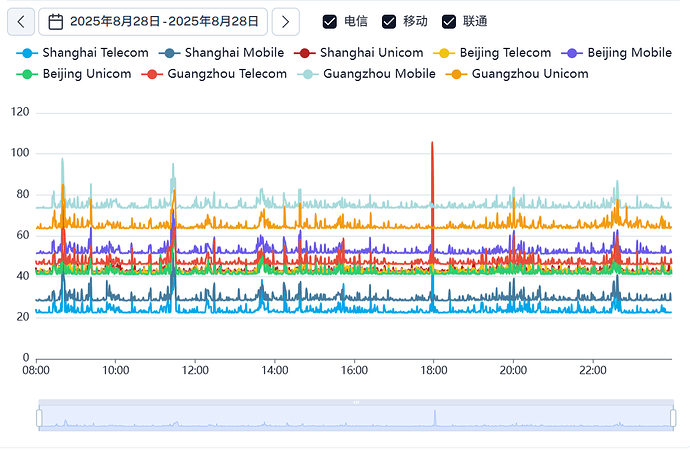
Task: Uncheck the 电信 checkbox
Action: 330,22
